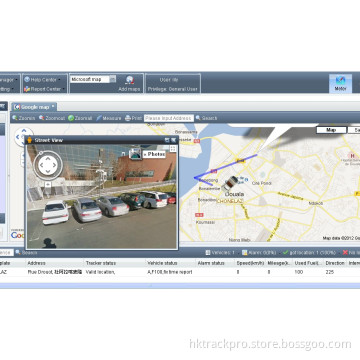The image size is (360, 360).
Task: Click the Zoomout tool
Action: pyautogui.click(x=52, y=118)
